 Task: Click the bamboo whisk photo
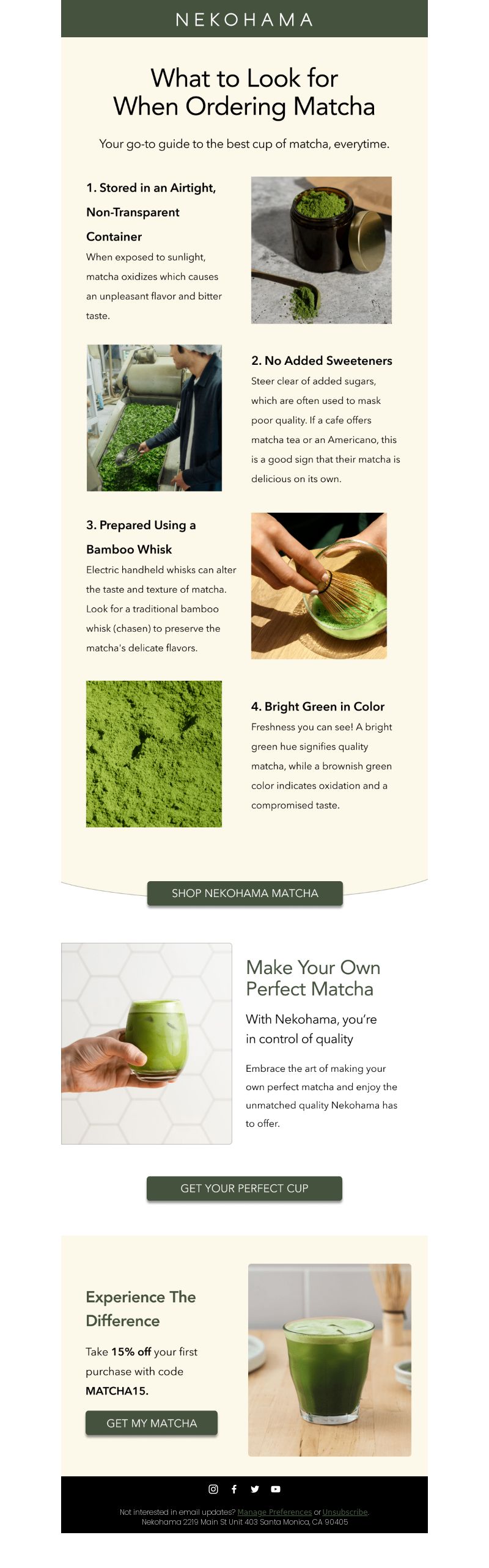(x=319, y=586)
